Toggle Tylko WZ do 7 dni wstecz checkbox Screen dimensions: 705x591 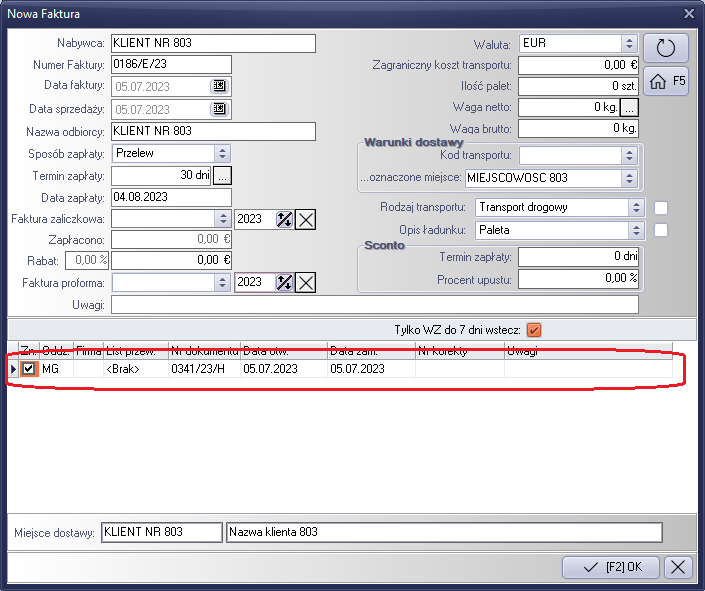pyautogui.click(x=534, y=330)
